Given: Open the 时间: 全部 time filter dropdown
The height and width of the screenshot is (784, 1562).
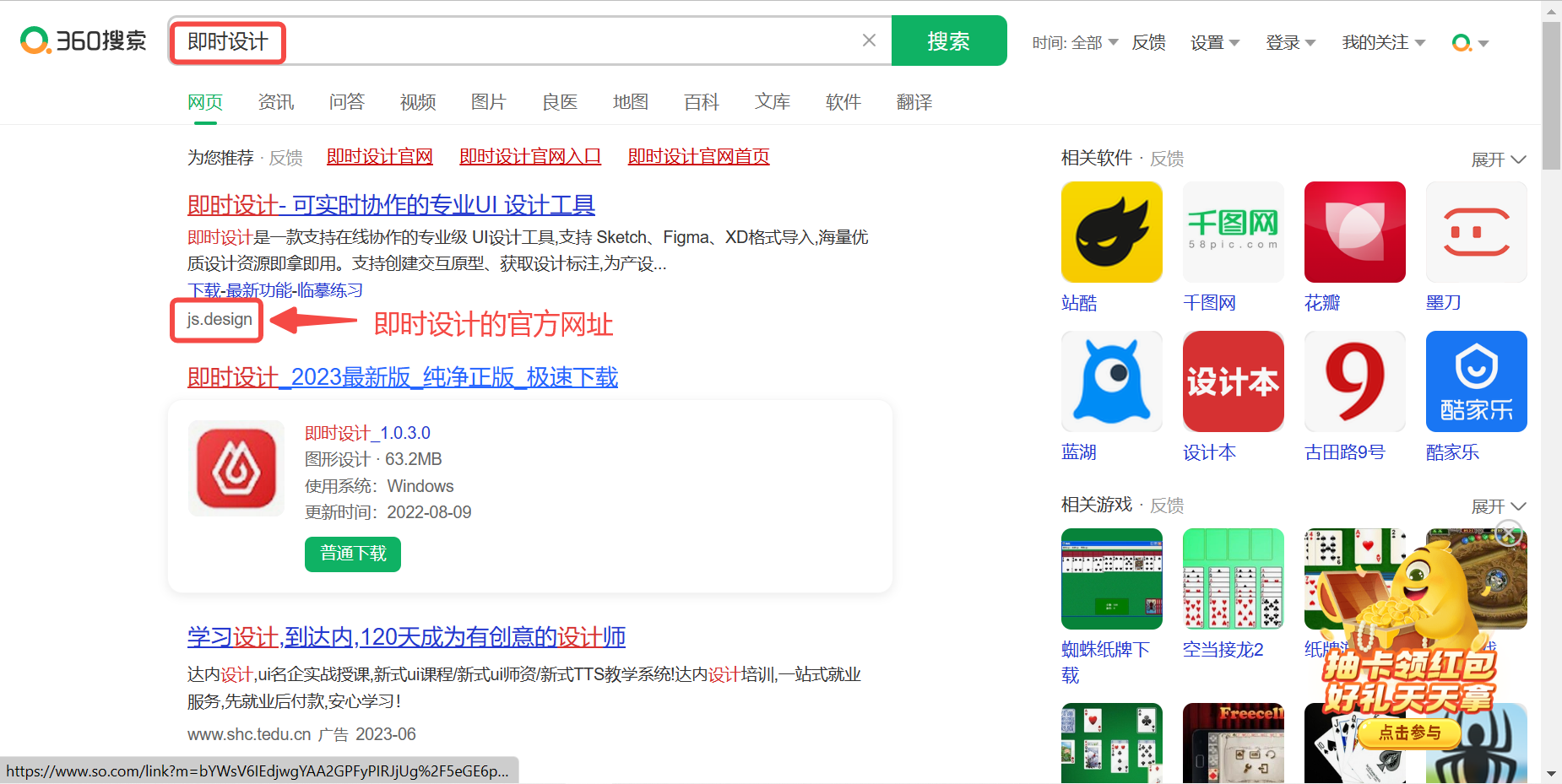Looking at the screenshot, I should tap(1075, 42).
